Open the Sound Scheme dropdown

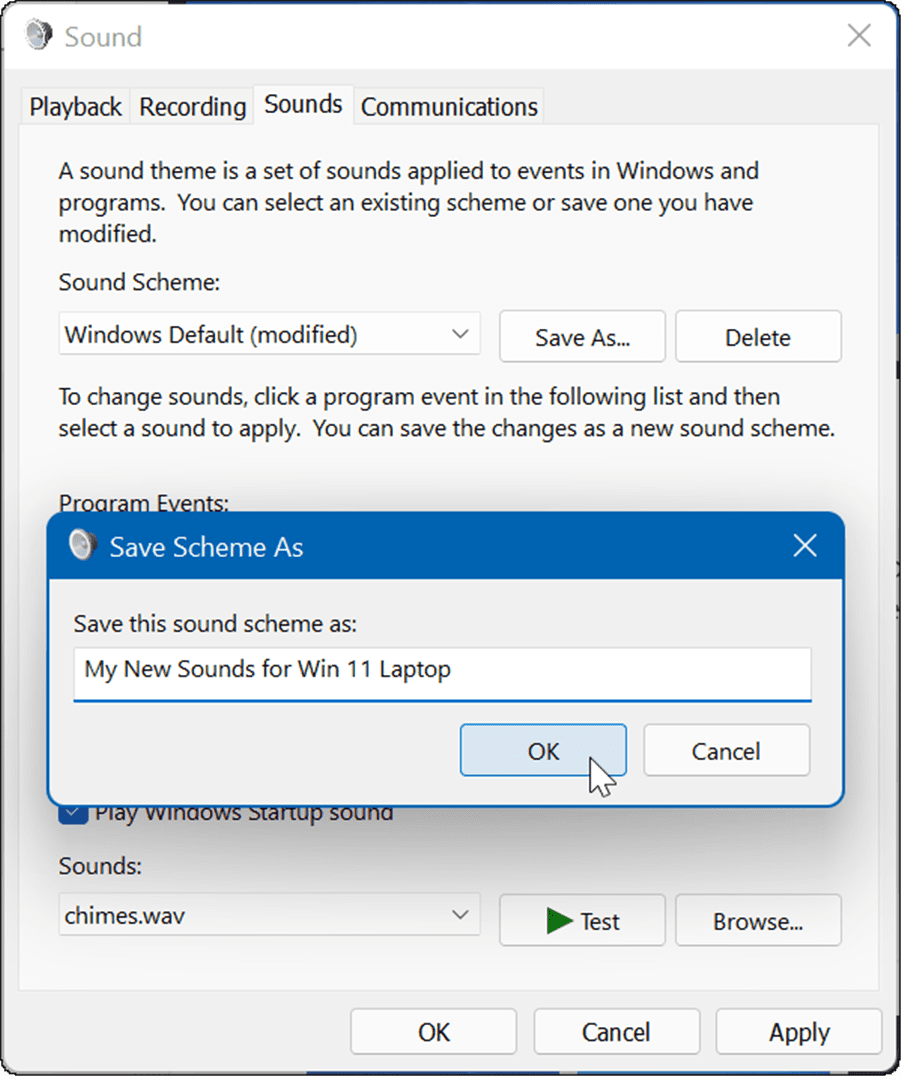coord(460,336)
